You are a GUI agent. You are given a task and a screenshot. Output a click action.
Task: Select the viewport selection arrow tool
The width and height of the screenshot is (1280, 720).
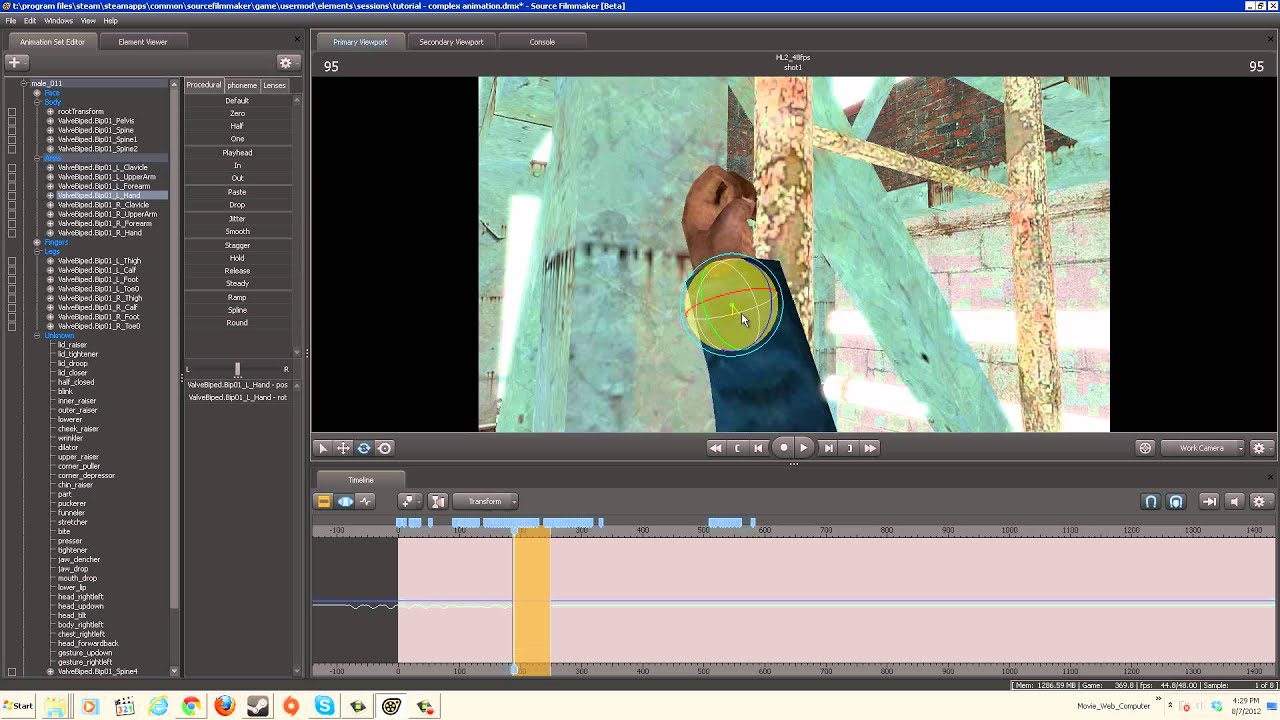pyautogui.click(x=322, y=448)
